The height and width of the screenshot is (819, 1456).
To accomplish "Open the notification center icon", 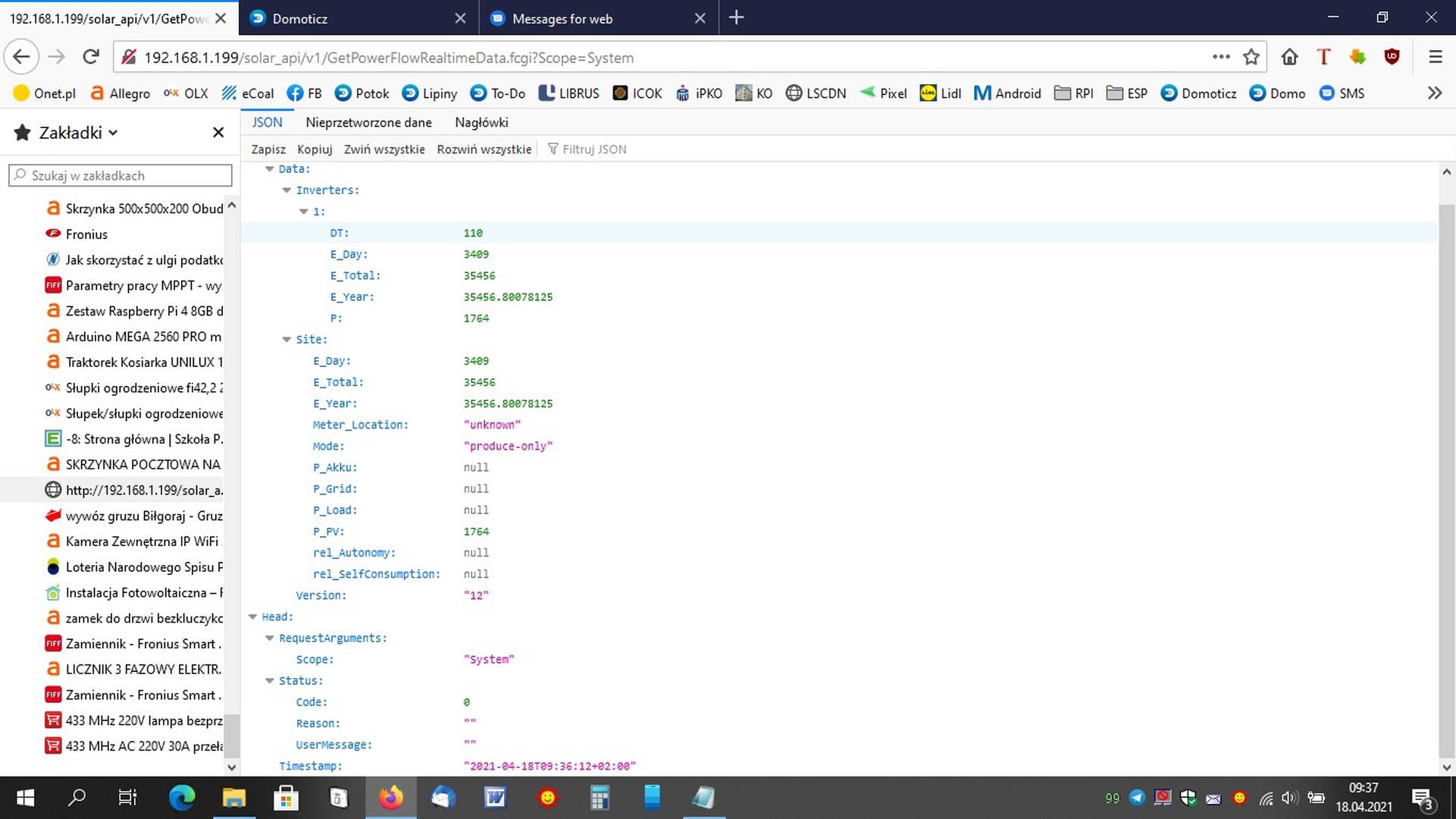I will coord(1422,798).
